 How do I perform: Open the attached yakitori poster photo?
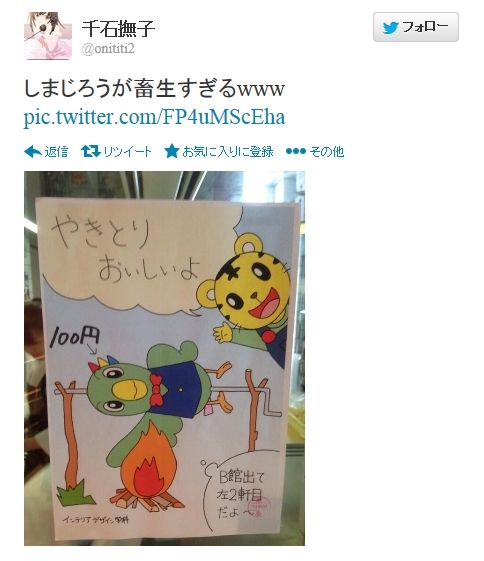click(165, 358)
